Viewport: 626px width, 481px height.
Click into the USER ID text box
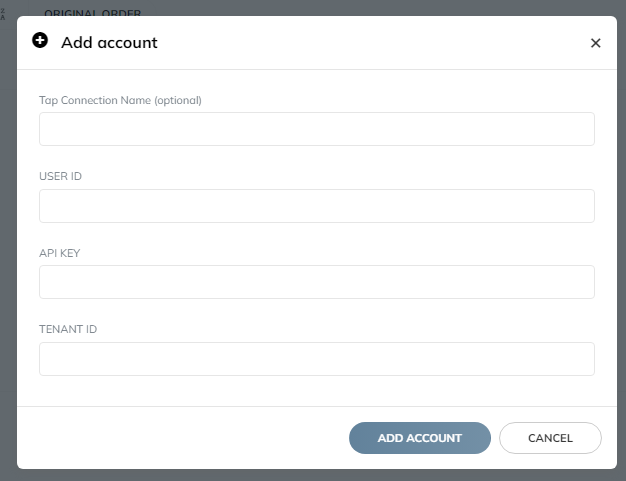(x=317, y=206)
